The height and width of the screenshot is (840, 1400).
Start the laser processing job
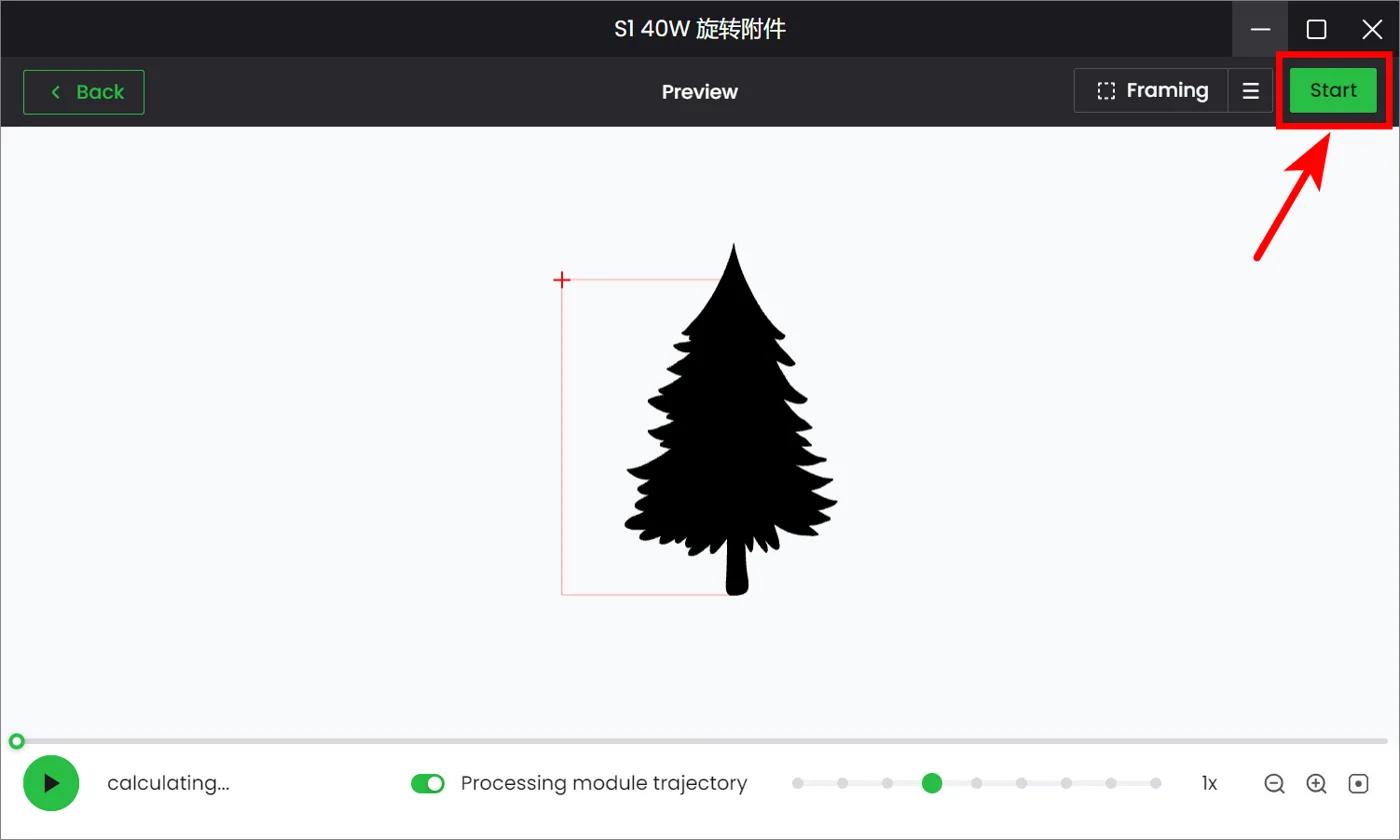[x=1333, y=90]
